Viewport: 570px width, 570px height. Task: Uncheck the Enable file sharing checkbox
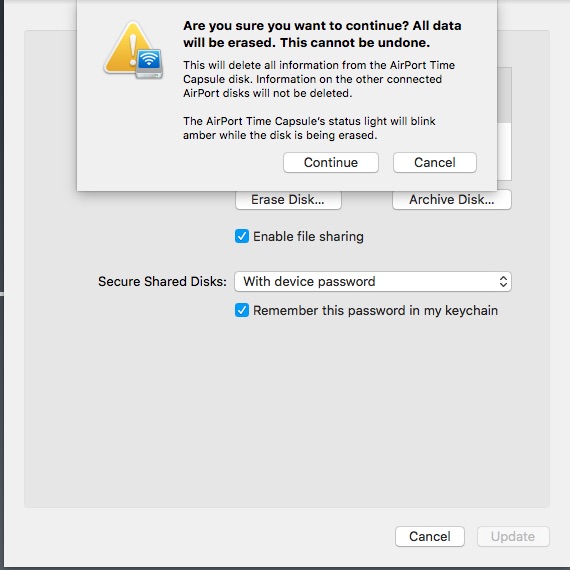pos(242,236)
